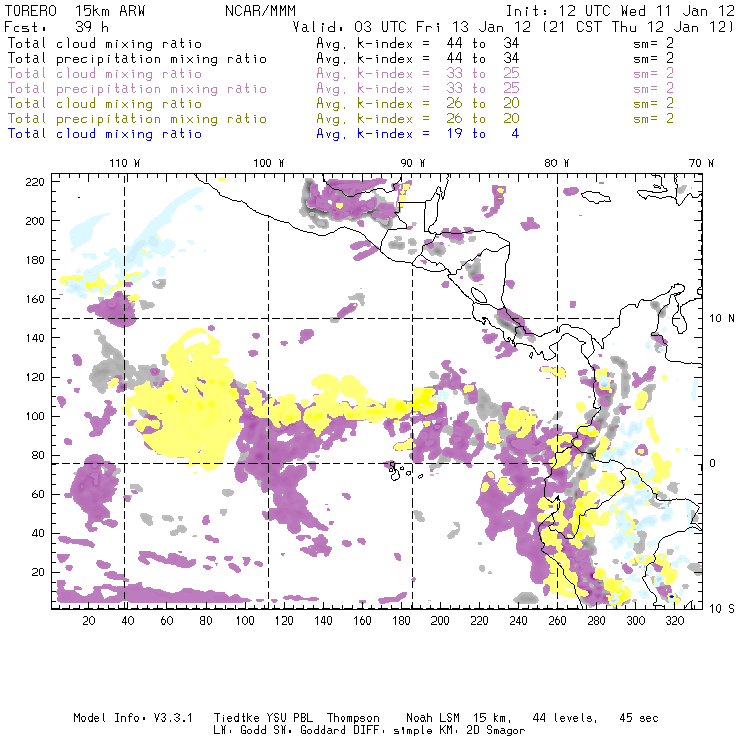This screenshot has height=740, width=740.
Task: Click purple "Total precipitation mixing ratio" legend entry
Action: point(137,89)
